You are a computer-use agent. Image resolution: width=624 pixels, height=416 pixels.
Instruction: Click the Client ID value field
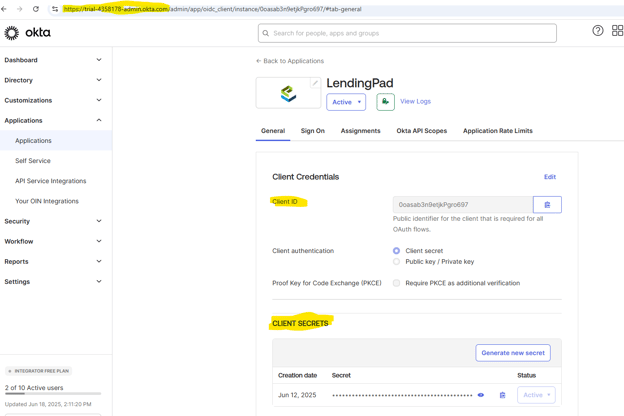pyautogui.click(x=463, y=205)
